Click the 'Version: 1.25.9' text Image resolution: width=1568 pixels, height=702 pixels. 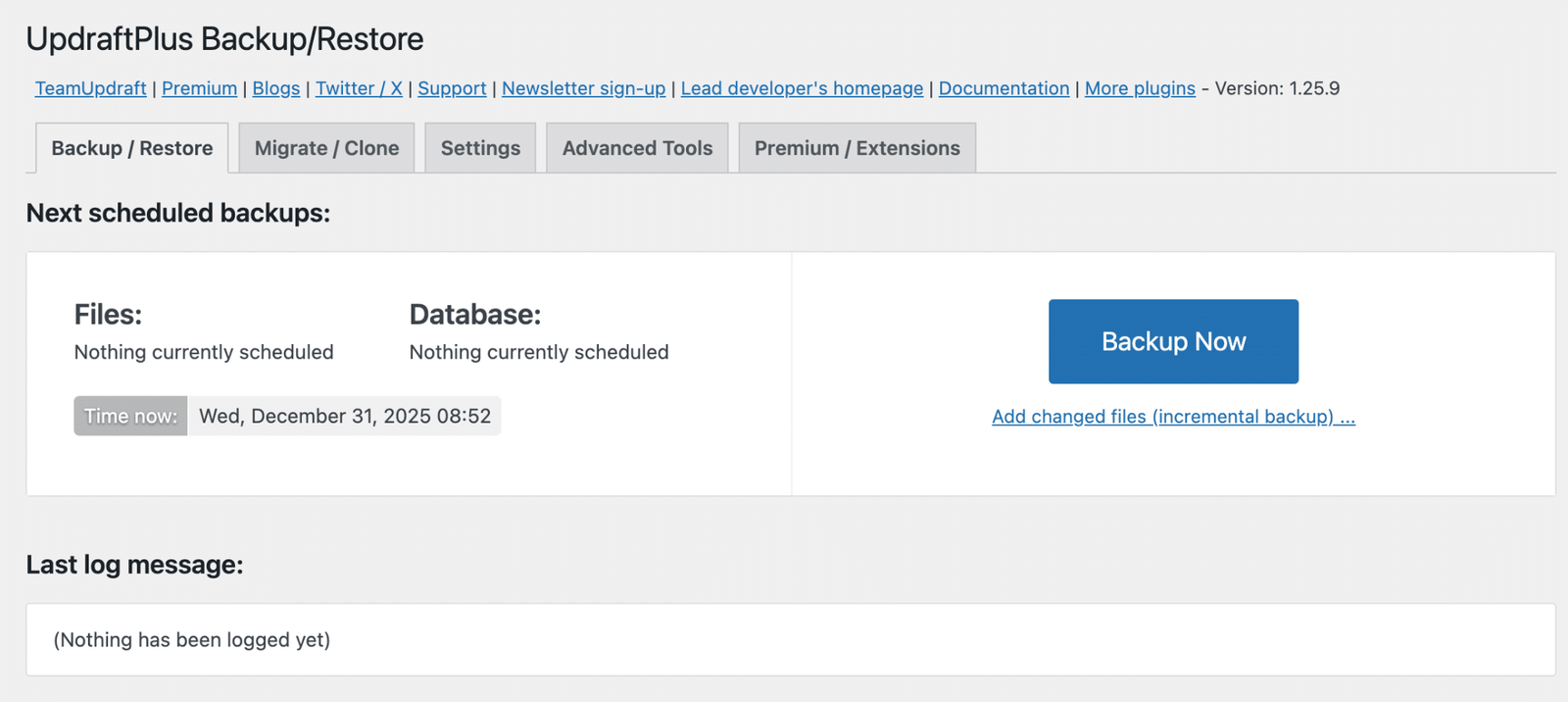coord(1277,88)
